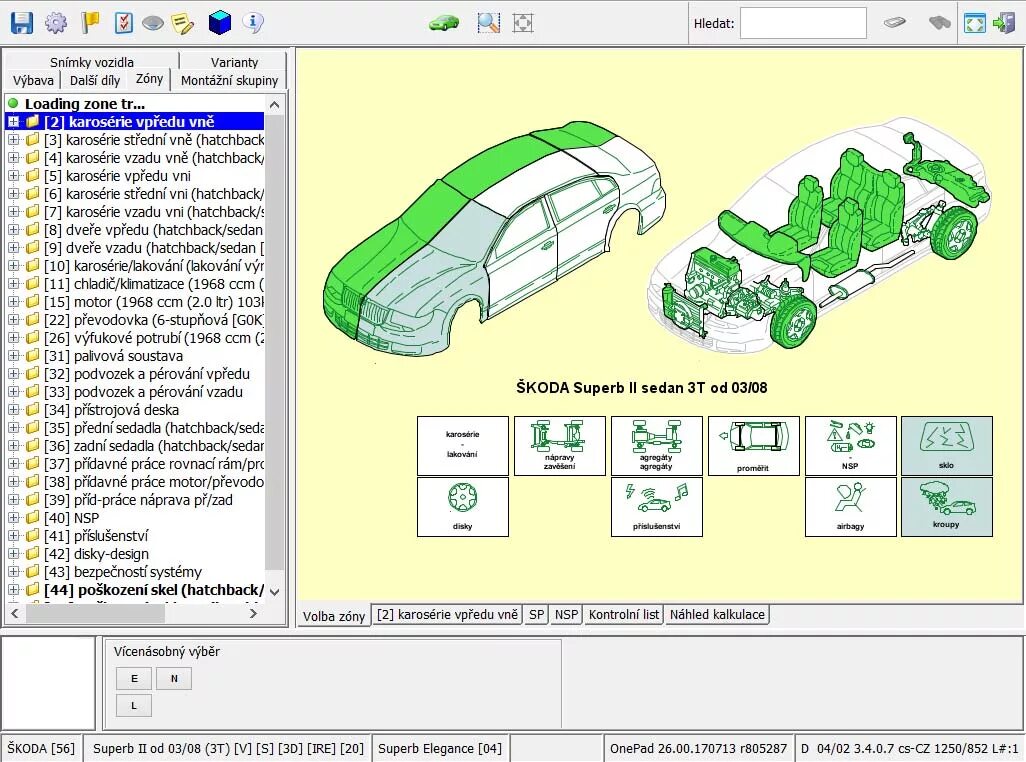Switch to the Kontrolní list tab
This screenshot has height=762, width=1026.
[624, 615]
